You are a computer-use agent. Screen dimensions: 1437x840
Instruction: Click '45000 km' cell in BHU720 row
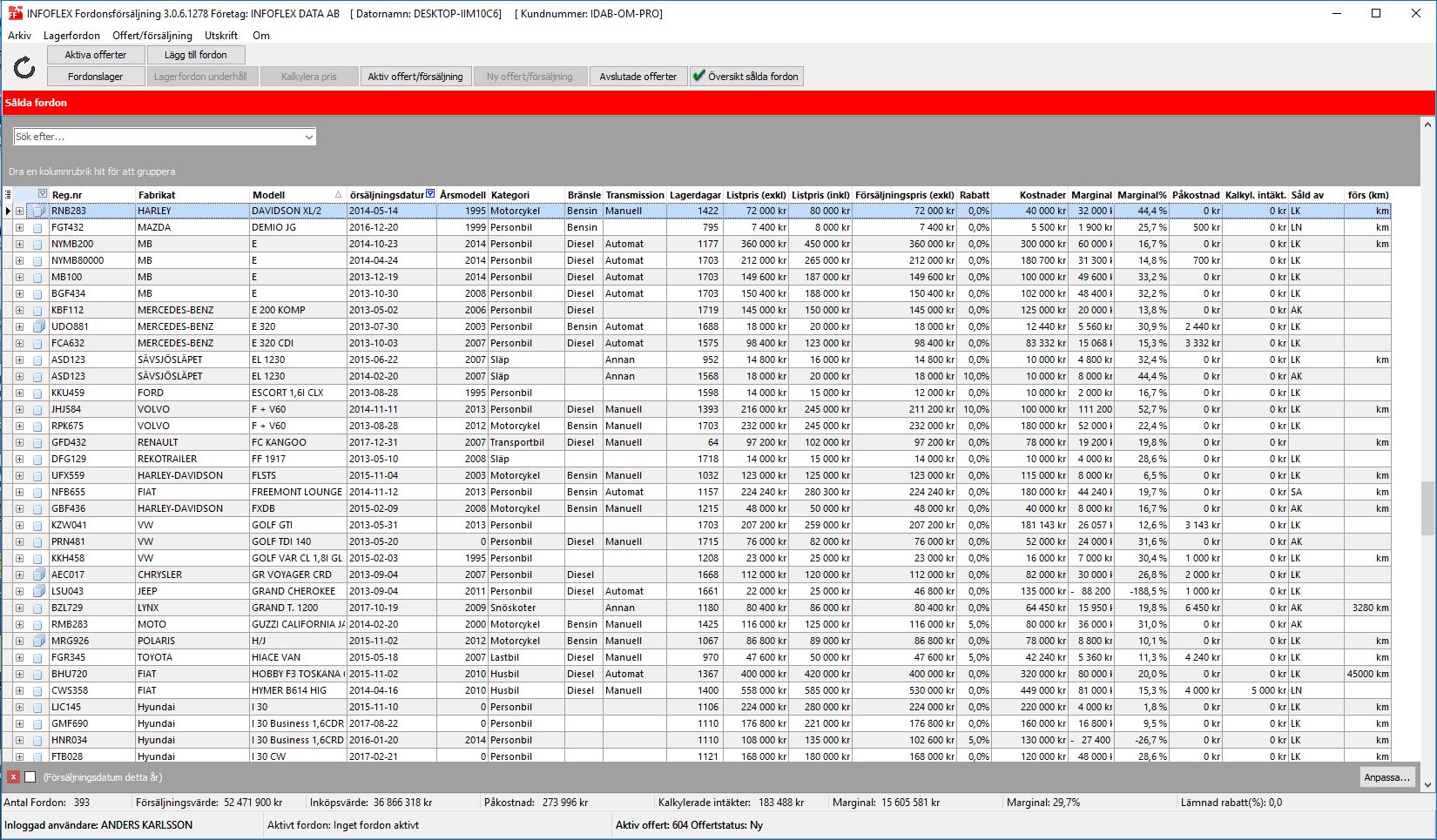[1367, 674]
